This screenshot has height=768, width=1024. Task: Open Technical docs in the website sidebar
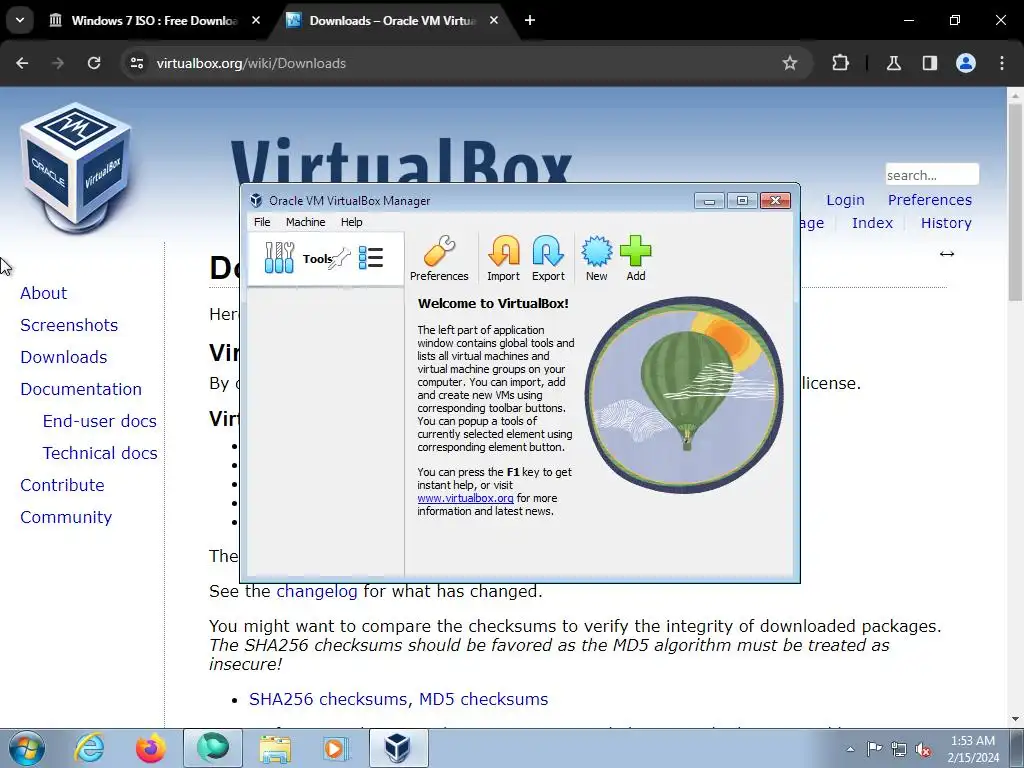(x=100, y=453)
